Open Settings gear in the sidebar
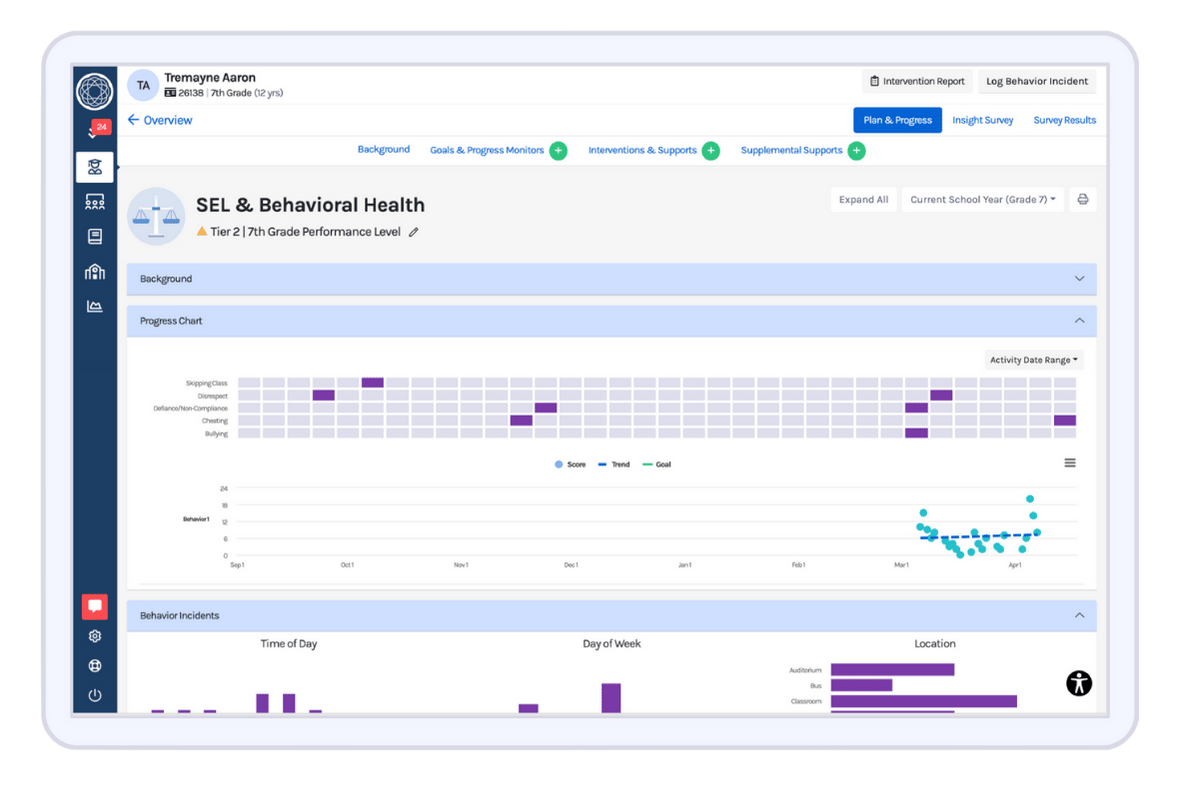The image size is (1185, 787). 94,636
